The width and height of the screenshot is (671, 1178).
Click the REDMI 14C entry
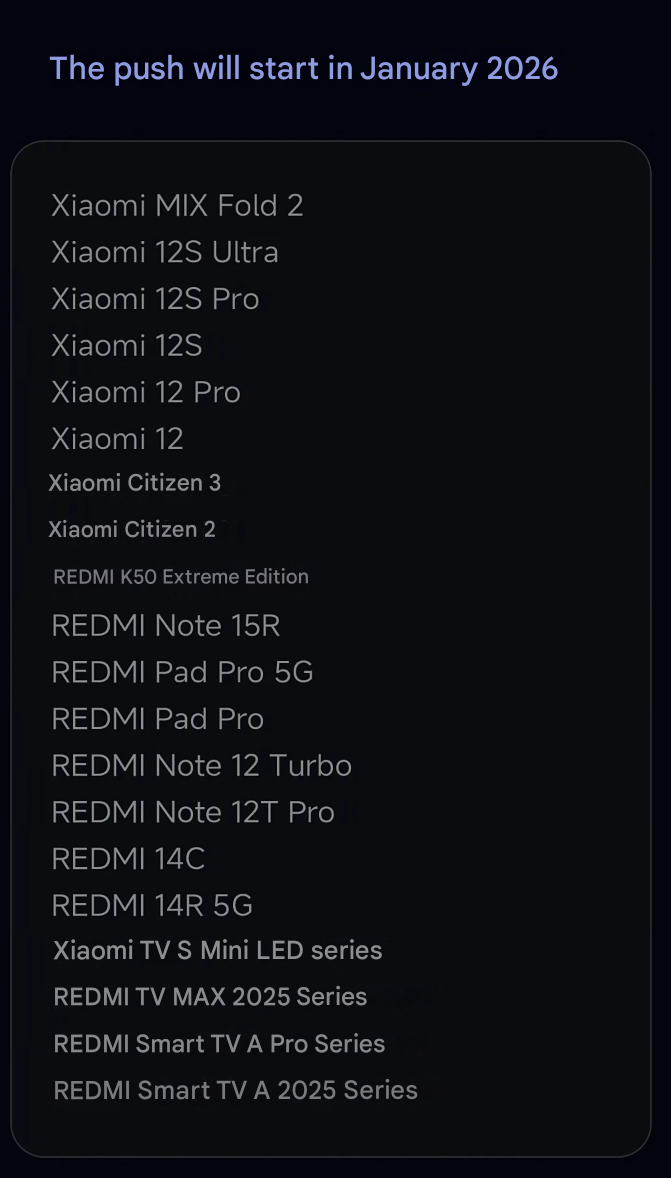tap(128, 859)
